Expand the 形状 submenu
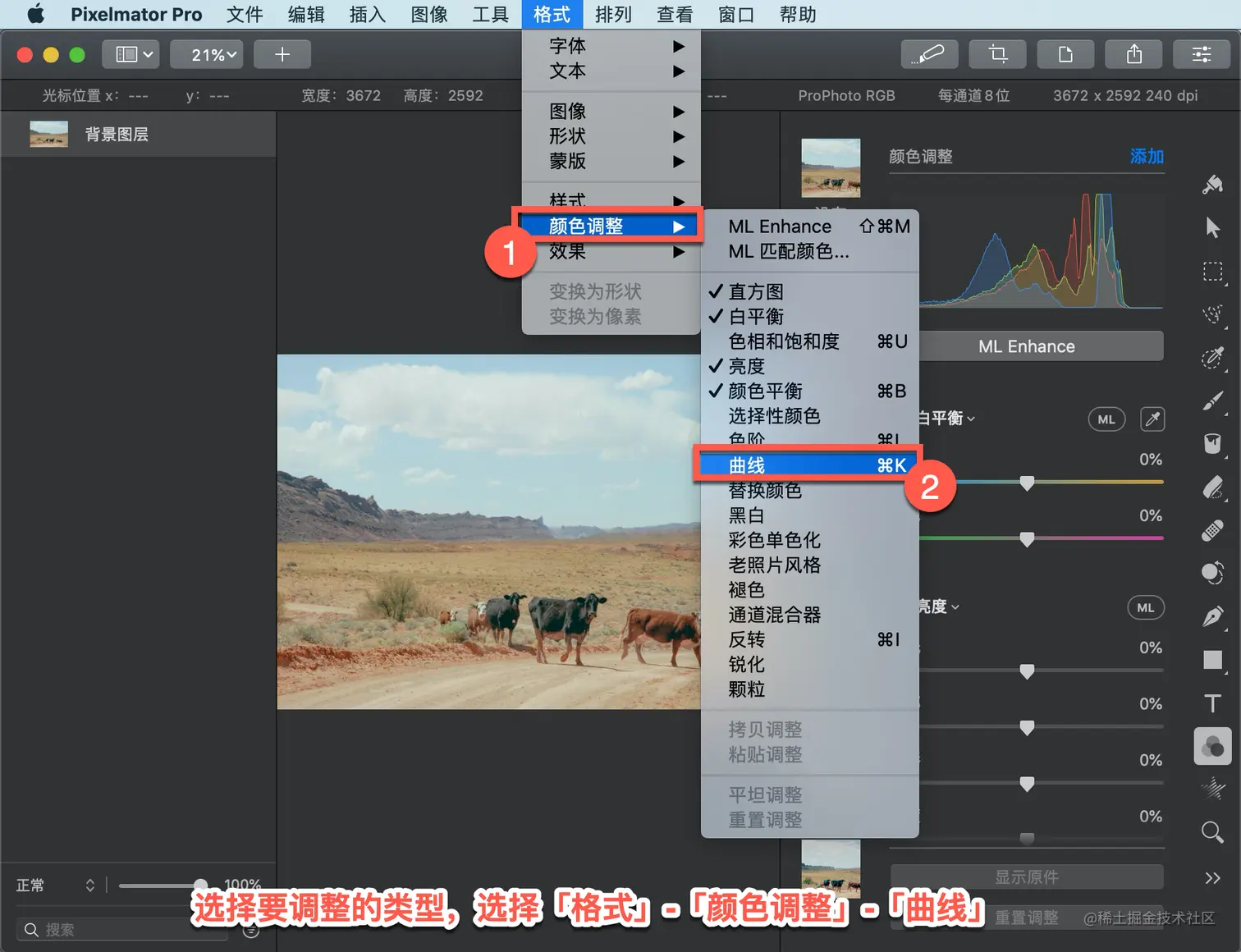1241x952 pixels. tap(611, 136)
